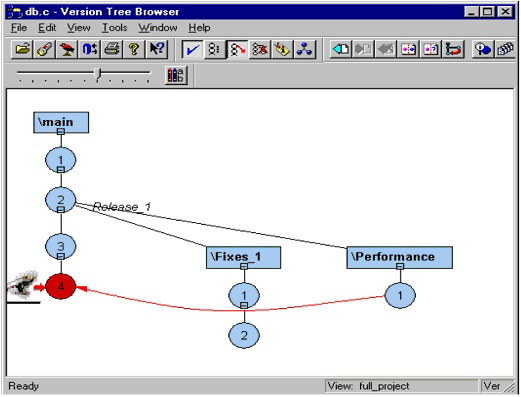Toggle the crossed-out versions filter button
The image size is (521, 397).
(x=260, y=50)
